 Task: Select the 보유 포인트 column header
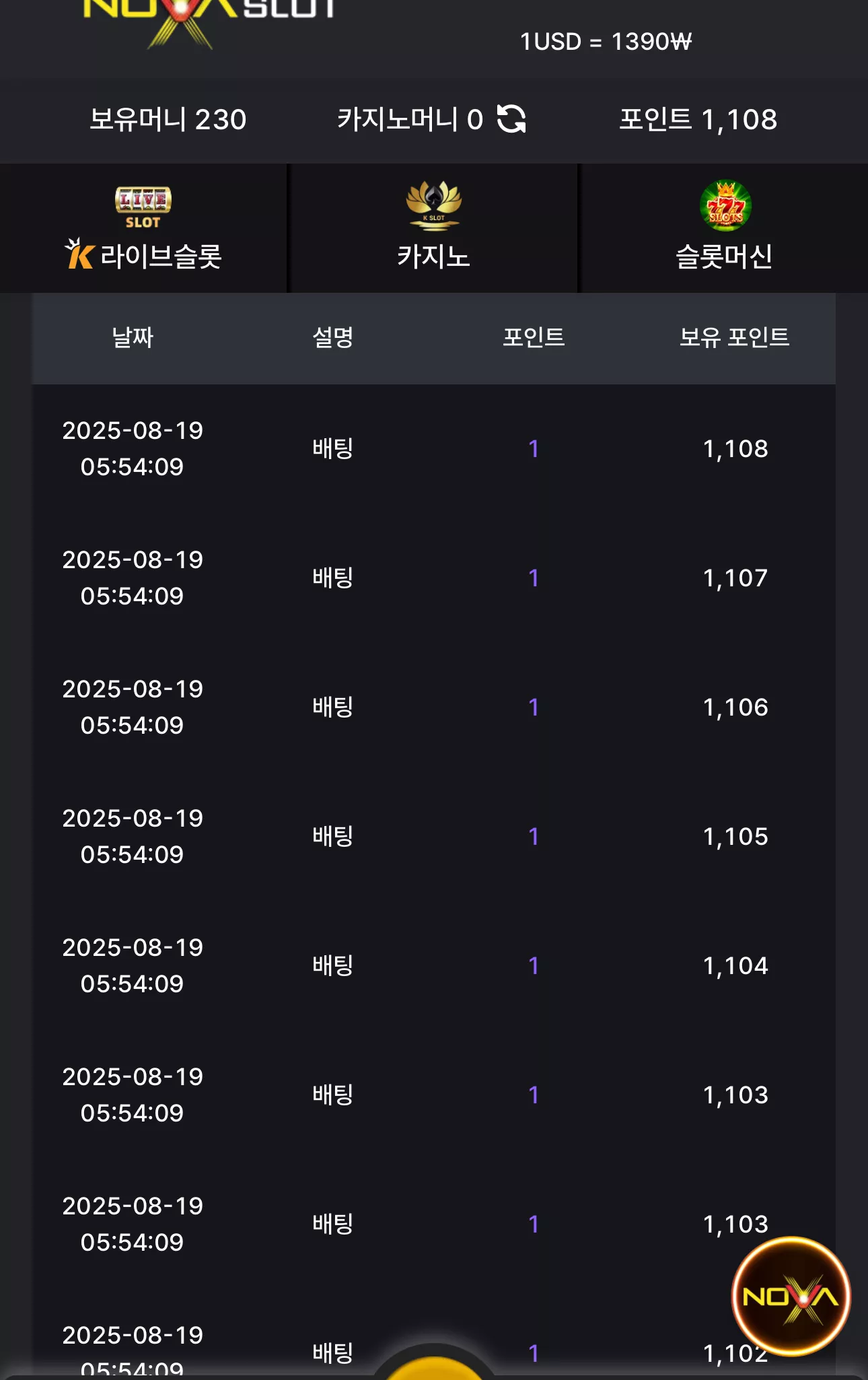pyautogui.click(x=734, y=337)
